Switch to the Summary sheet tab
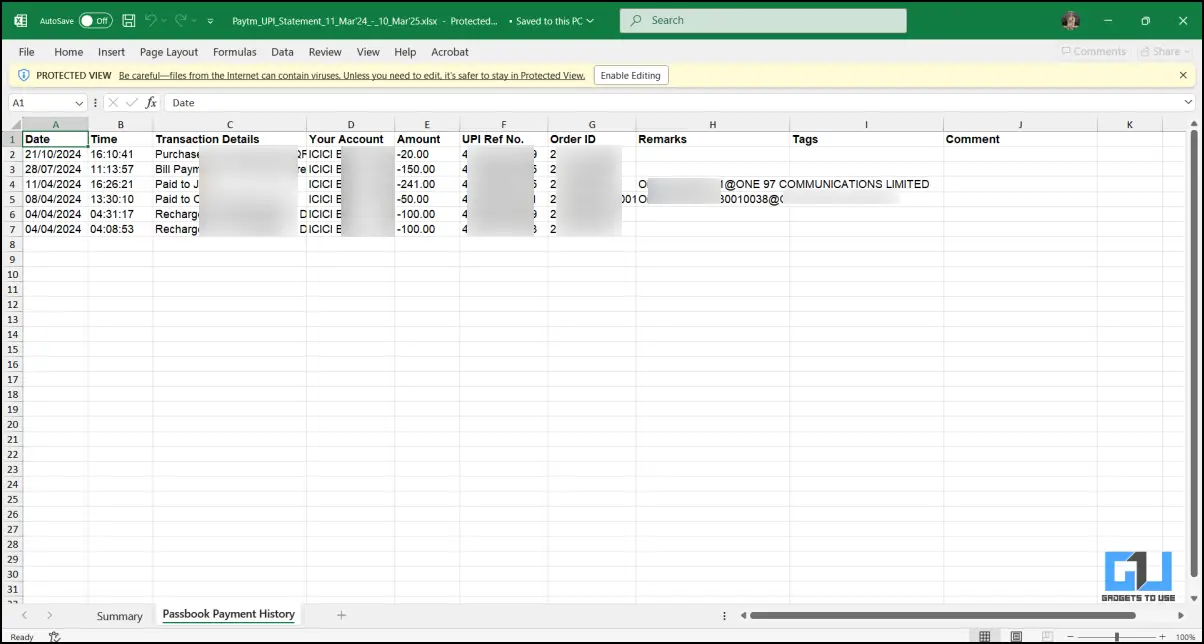The width and height of the screenshot is (1204, 644). [119, 616]
